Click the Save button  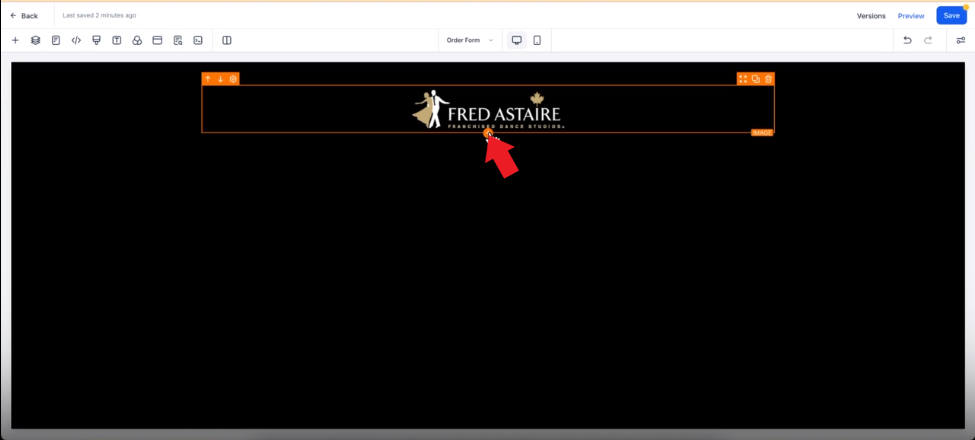[x=951, y=16]
